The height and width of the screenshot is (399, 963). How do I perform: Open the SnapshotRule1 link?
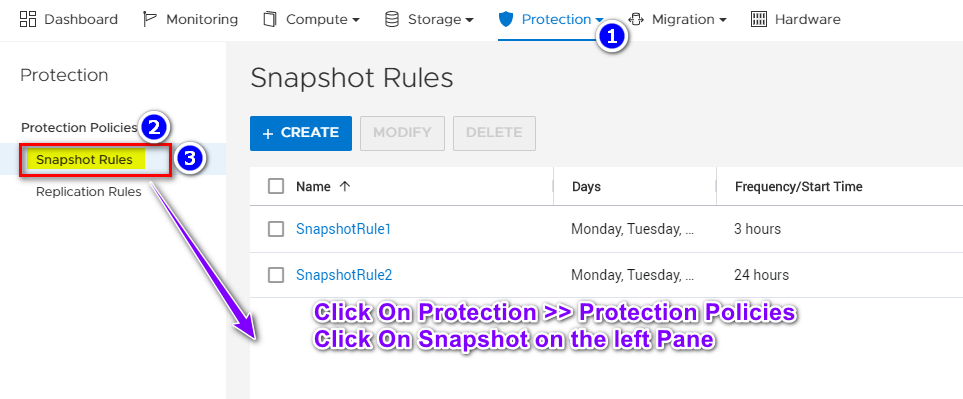(x=343, y=229)
